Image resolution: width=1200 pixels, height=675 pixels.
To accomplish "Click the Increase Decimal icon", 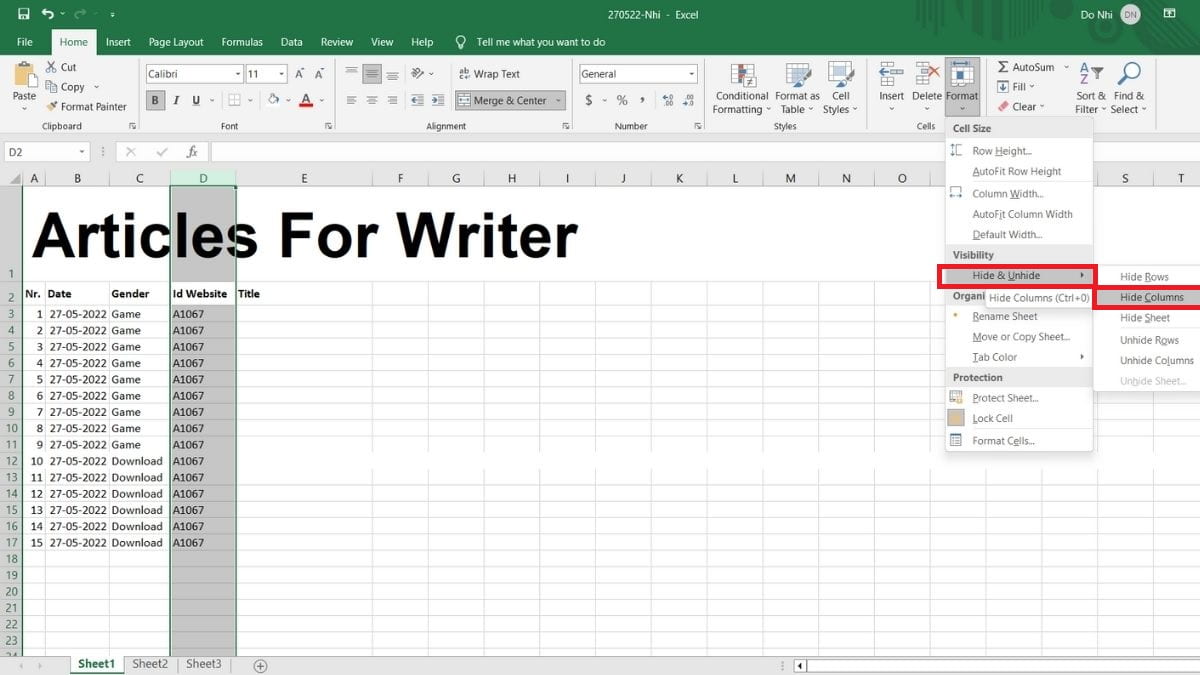I will [666, 100].
